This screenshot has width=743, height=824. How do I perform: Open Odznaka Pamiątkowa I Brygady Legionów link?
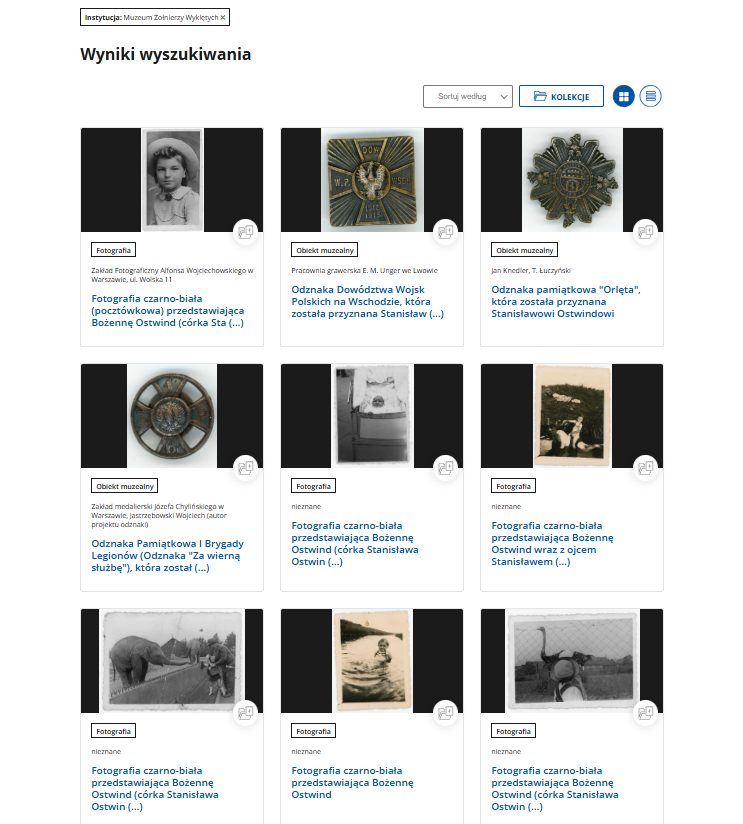[168, 555]
